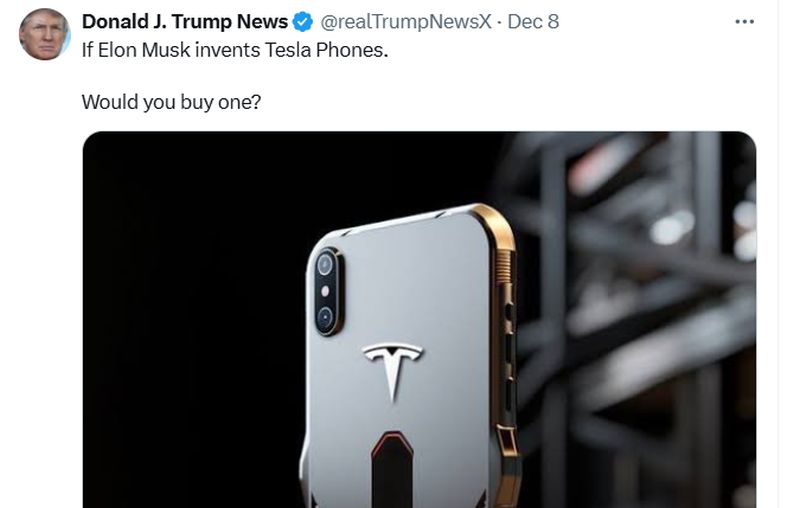This screenshot has width=800, height=508.
Task: Click the gold side buttons on the phone
Action: click(x=510, y=340)
